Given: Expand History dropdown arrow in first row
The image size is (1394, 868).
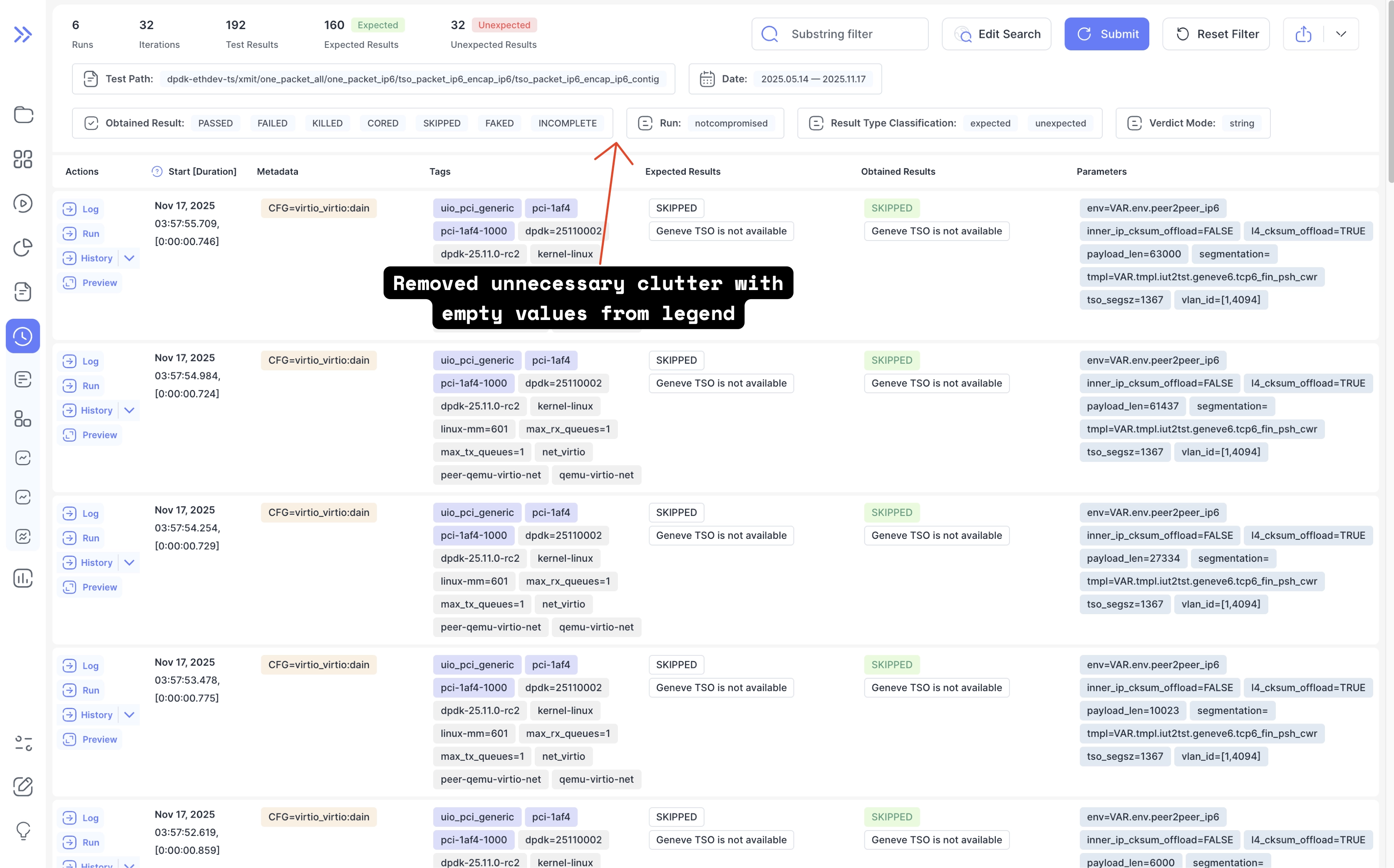Looking at the screenshot, I should coord(129,258).
